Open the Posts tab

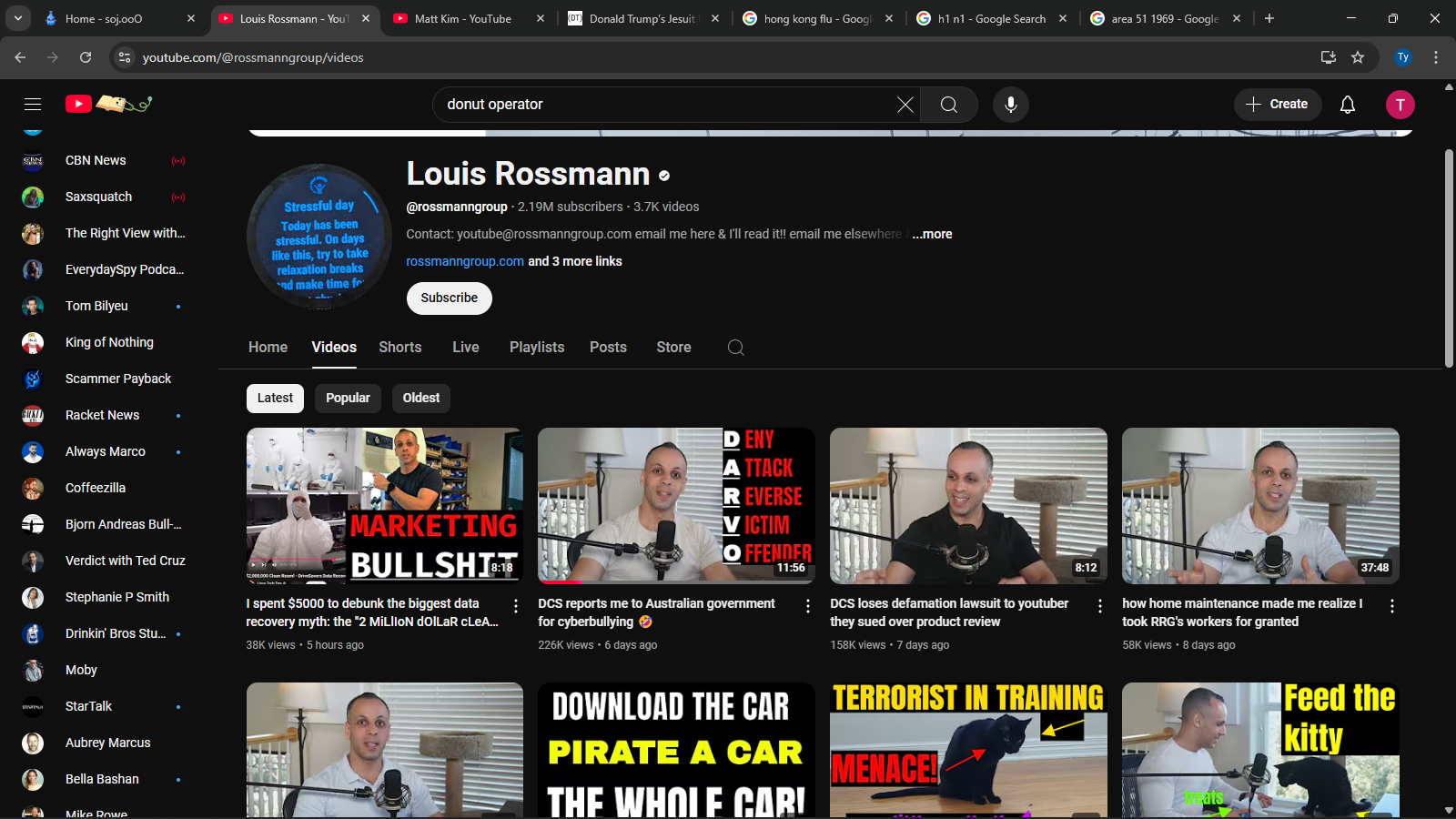point(608,348)
